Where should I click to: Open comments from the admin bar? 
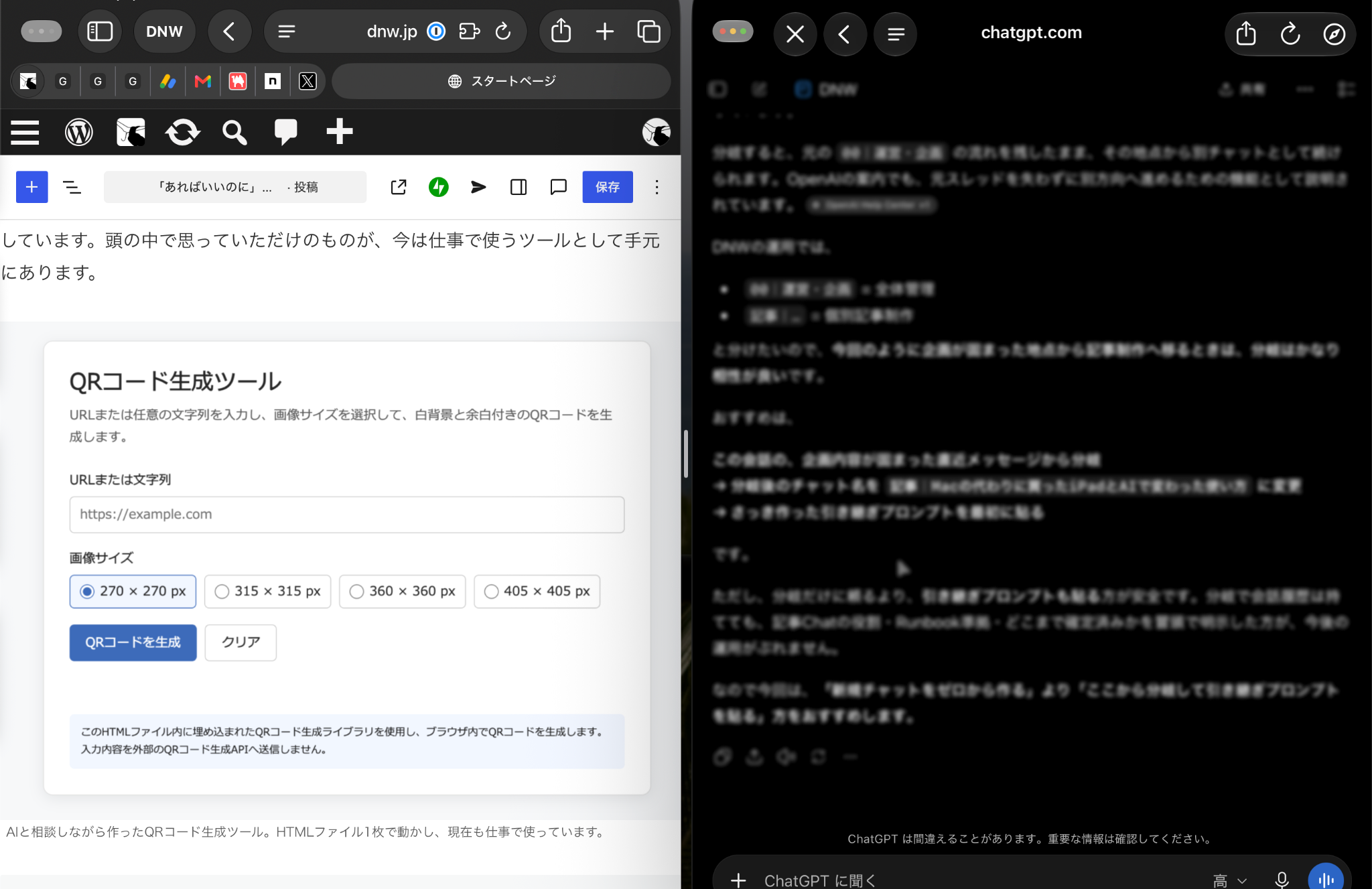pyautogui.click(x=286, y=132)
